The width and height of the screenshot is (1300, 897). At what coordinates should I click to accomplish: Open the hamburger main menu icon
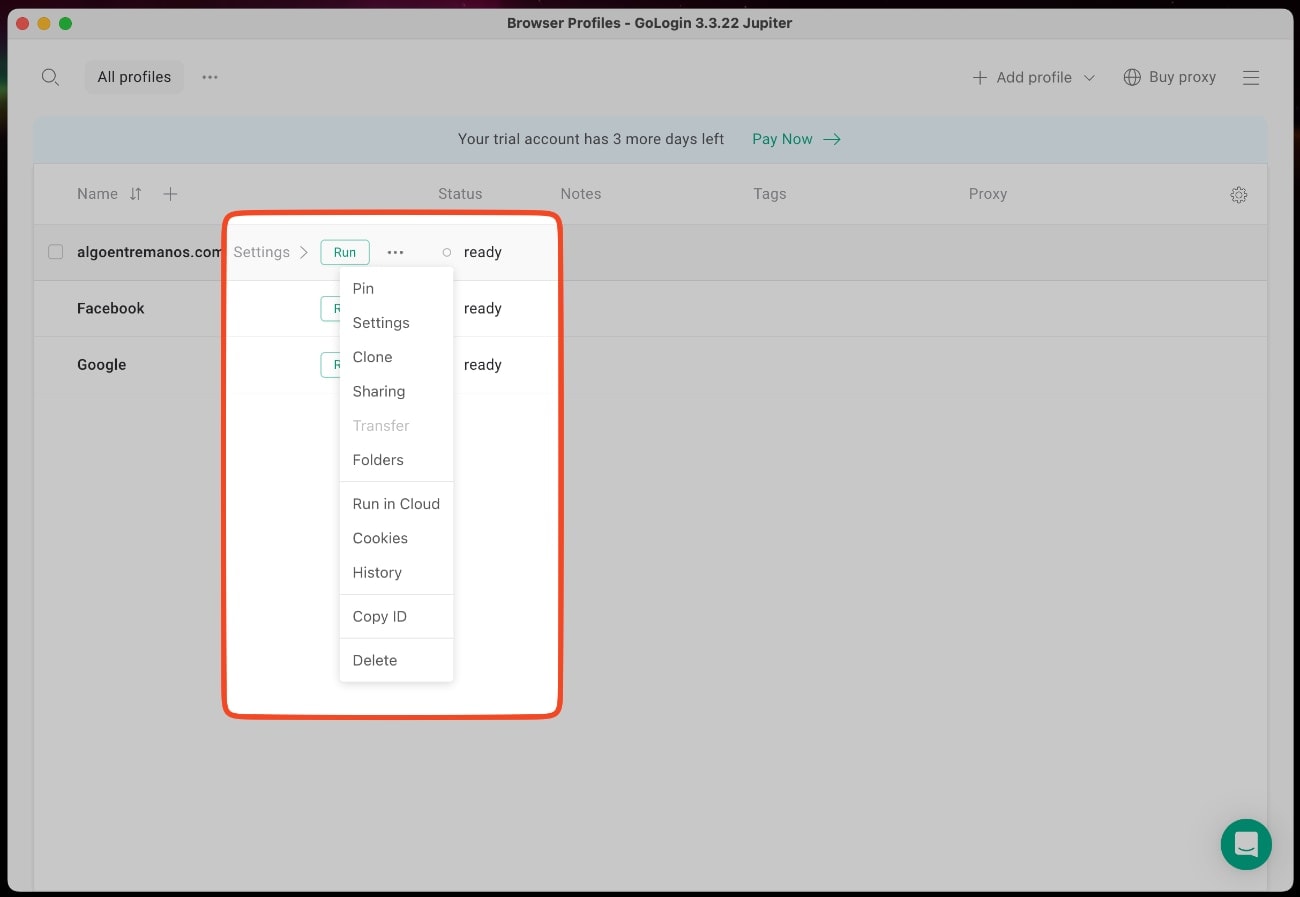pos(1251,77)
